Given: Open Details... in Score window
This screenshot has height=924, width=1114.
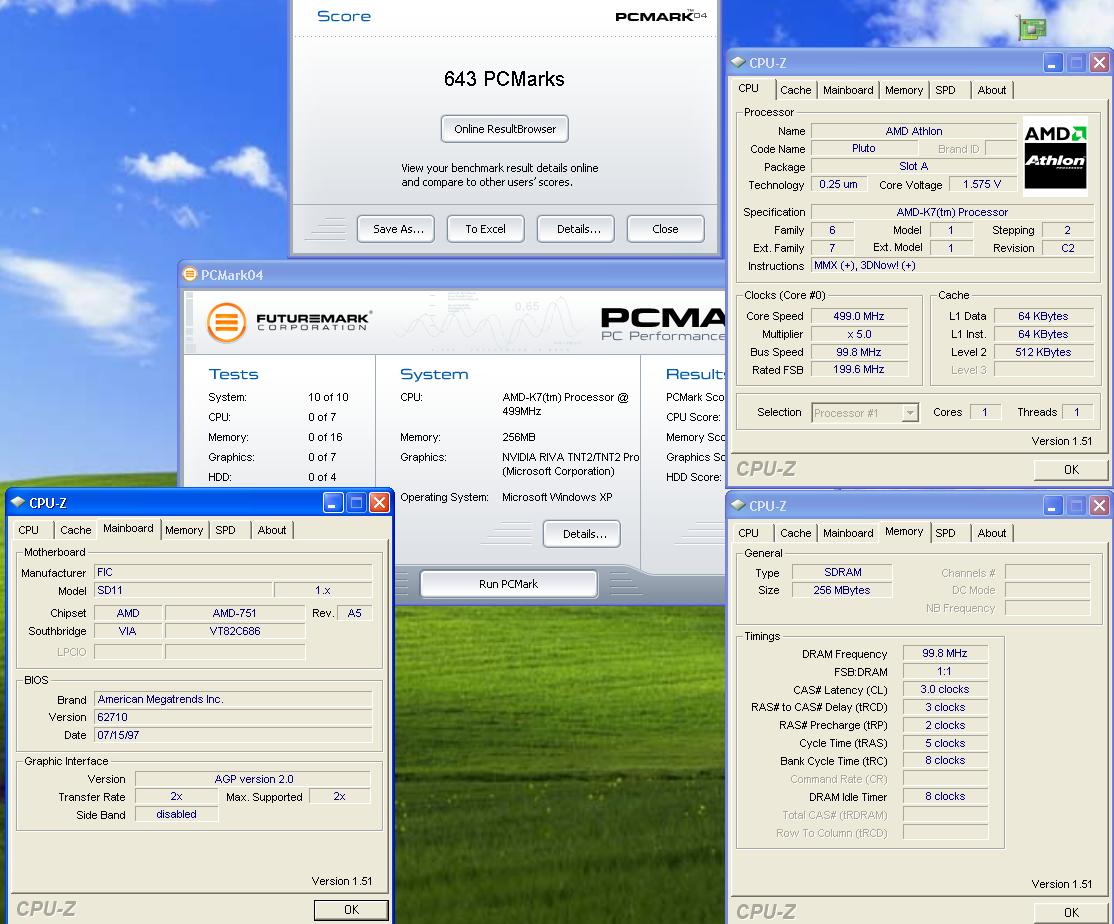Looking at the screenshot, I should point(575,229).
